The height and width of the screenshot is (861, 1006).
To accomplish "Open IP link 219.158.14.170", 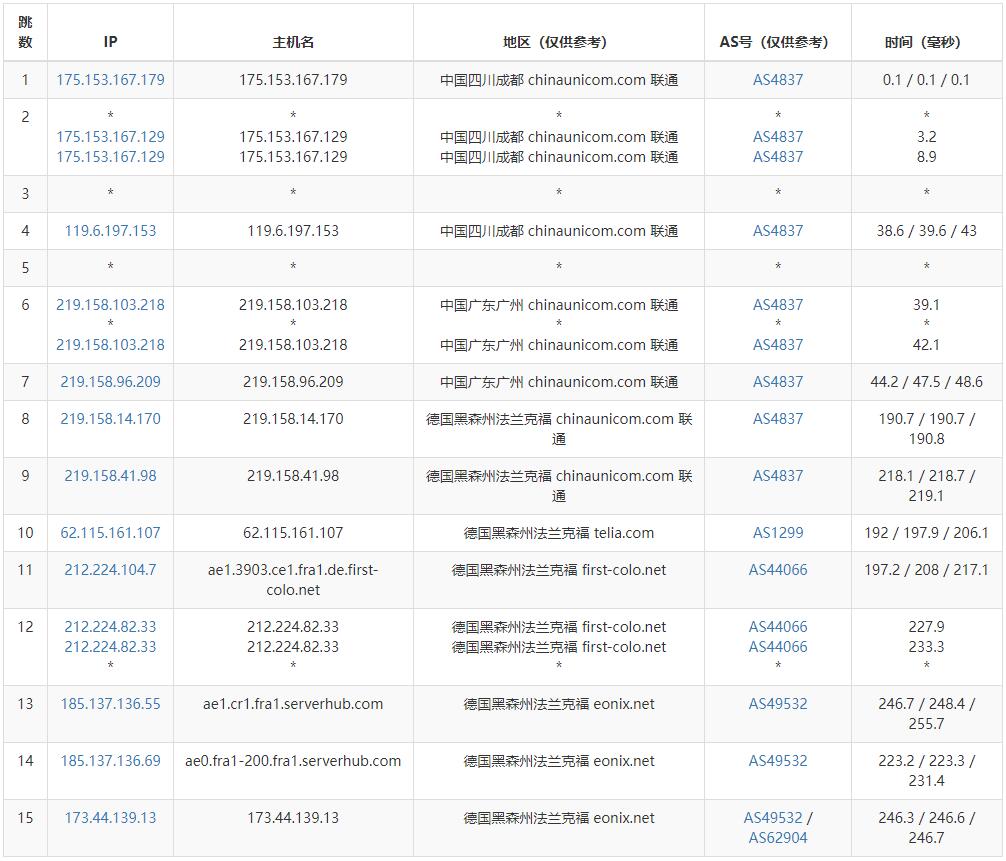I will click(x=110, y=419).
